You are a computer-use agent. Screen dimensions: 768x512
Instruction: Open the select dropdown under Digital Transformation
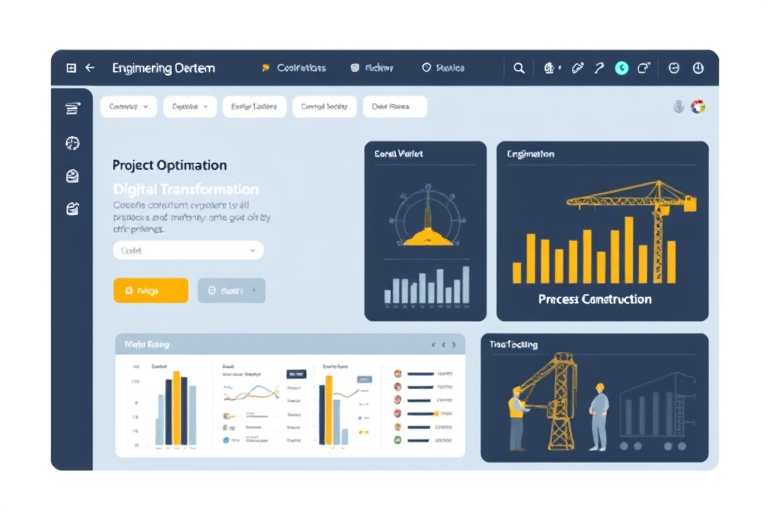click(x=189, y=250)
